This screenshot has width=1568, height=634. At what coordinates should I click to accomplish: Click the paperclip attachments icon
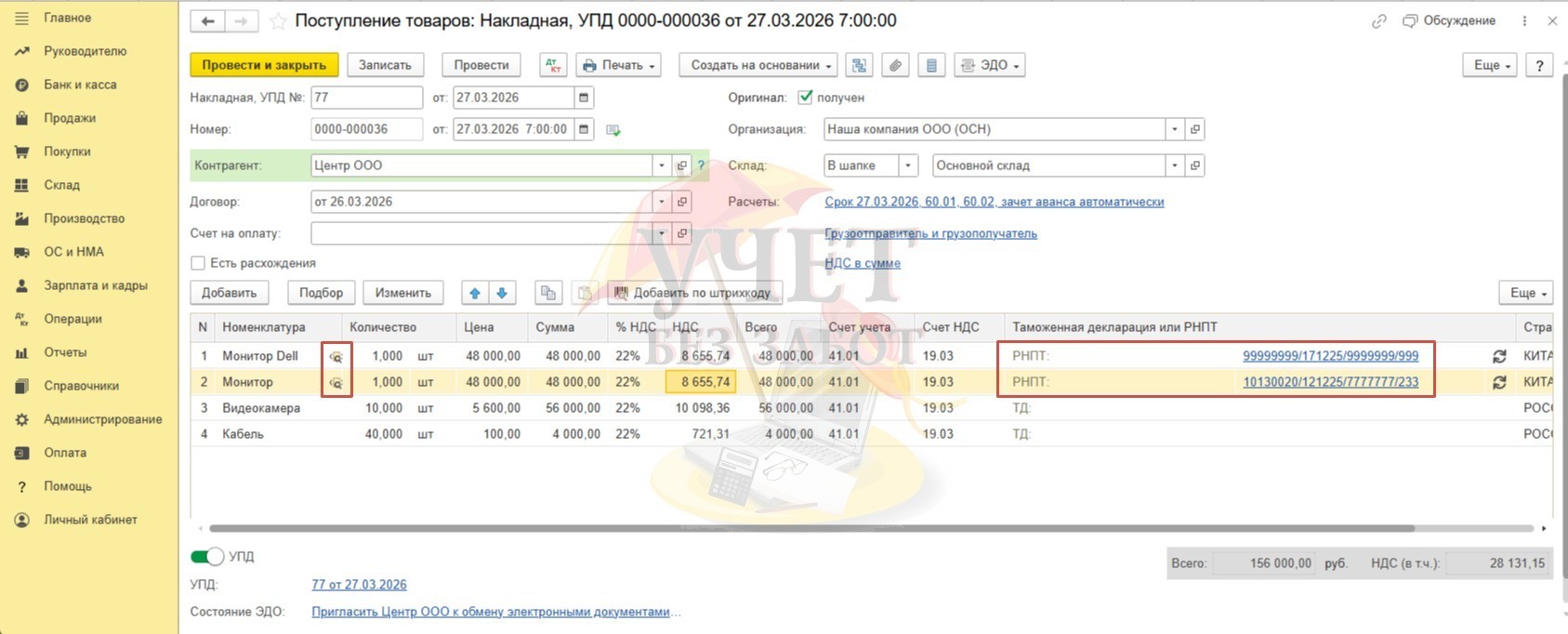click(895, 65)
